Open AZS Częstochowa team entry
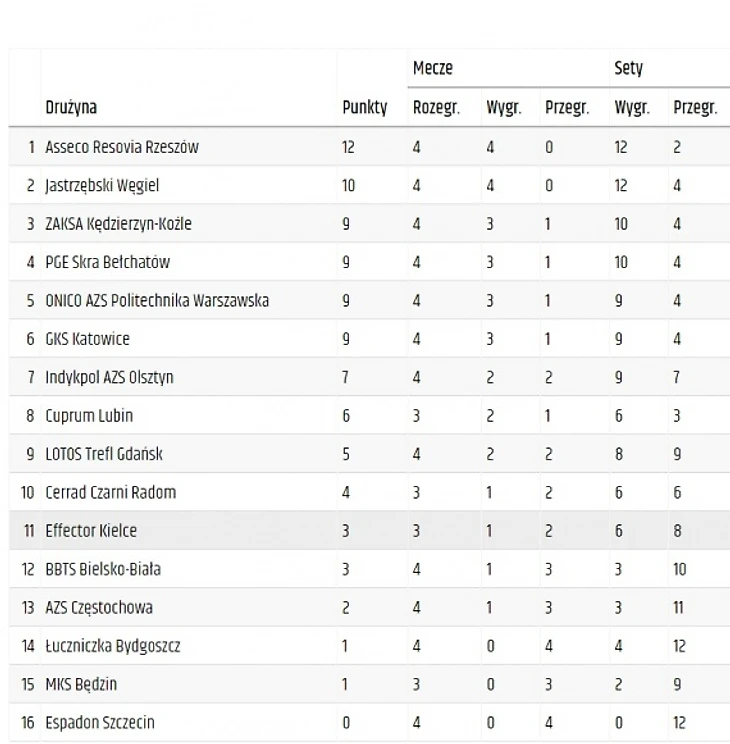 tap(99, 607)
